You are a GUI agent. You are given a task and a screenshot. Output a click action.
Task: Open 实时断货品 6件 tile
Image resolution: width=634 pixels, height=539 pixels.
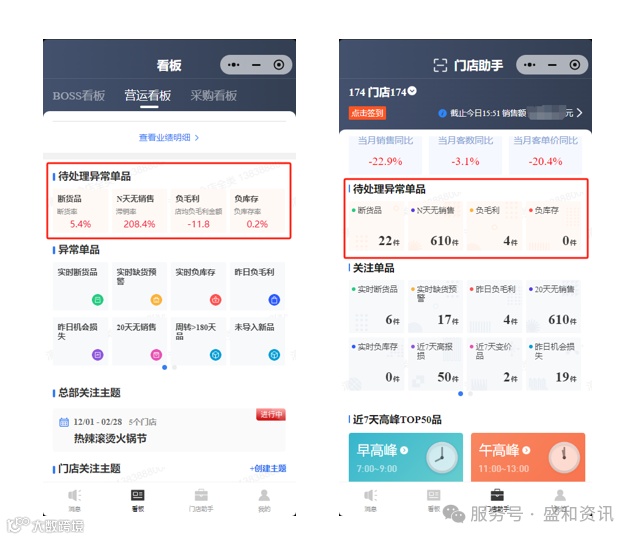[376, 306]
